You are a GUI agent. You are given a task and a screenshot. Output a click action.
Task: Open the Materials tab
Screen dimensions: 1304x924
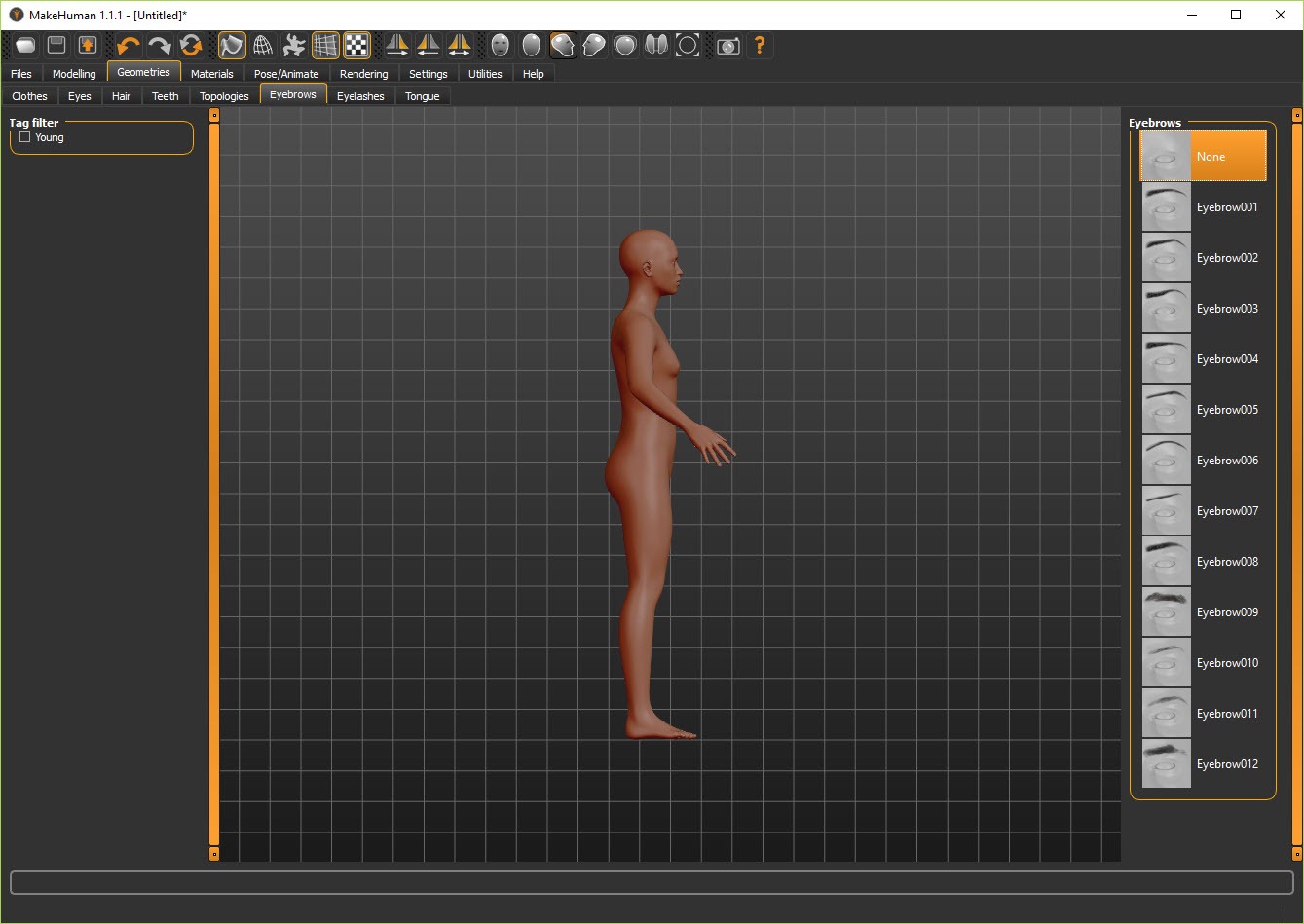pyautogui.click(x=211, y=74)
